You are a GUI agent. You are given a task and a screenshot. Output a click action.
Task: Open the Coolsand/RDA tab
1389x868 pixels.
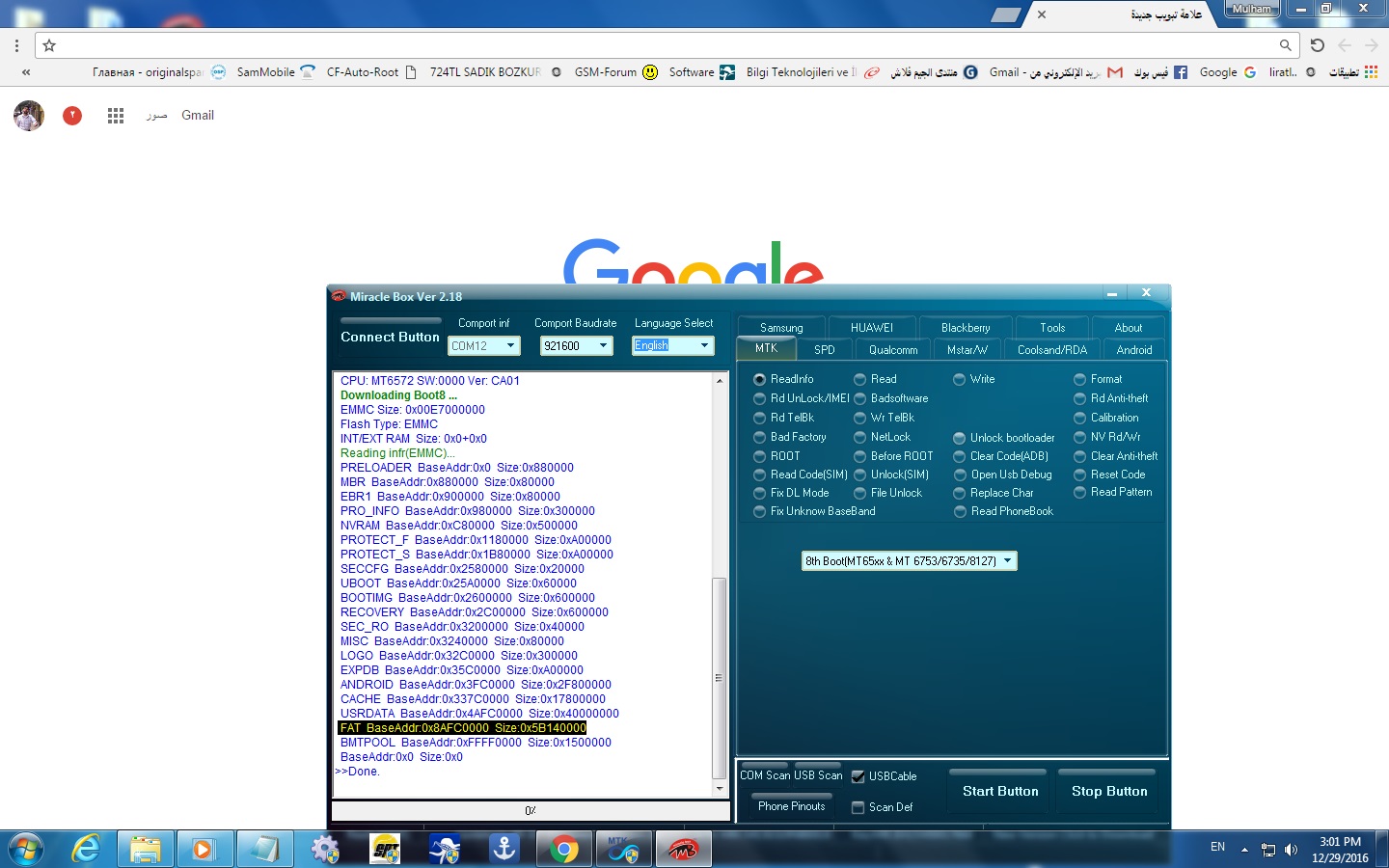[x=1052, y=350]
